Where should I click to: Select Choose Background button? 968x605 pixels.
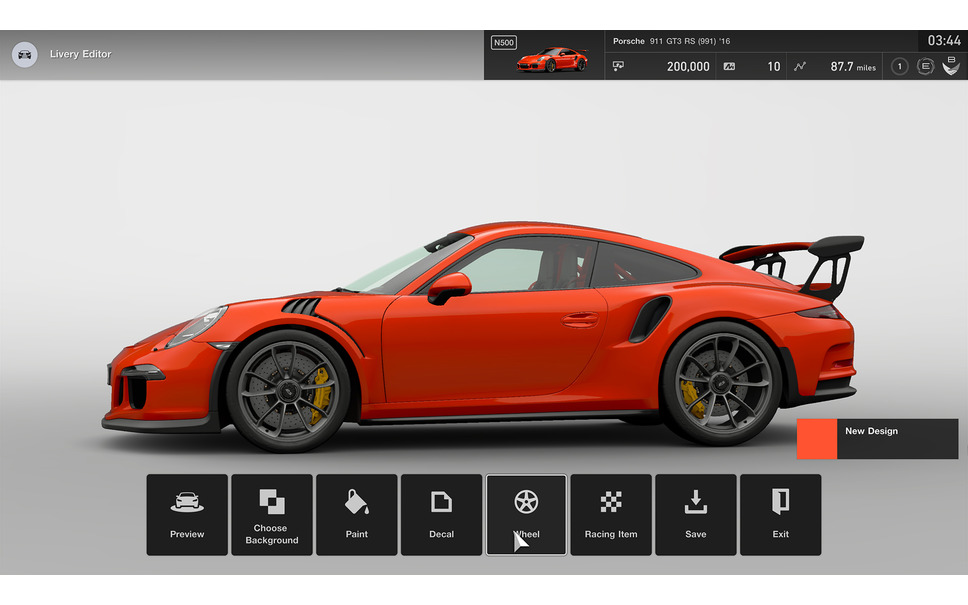click(272, 515)
